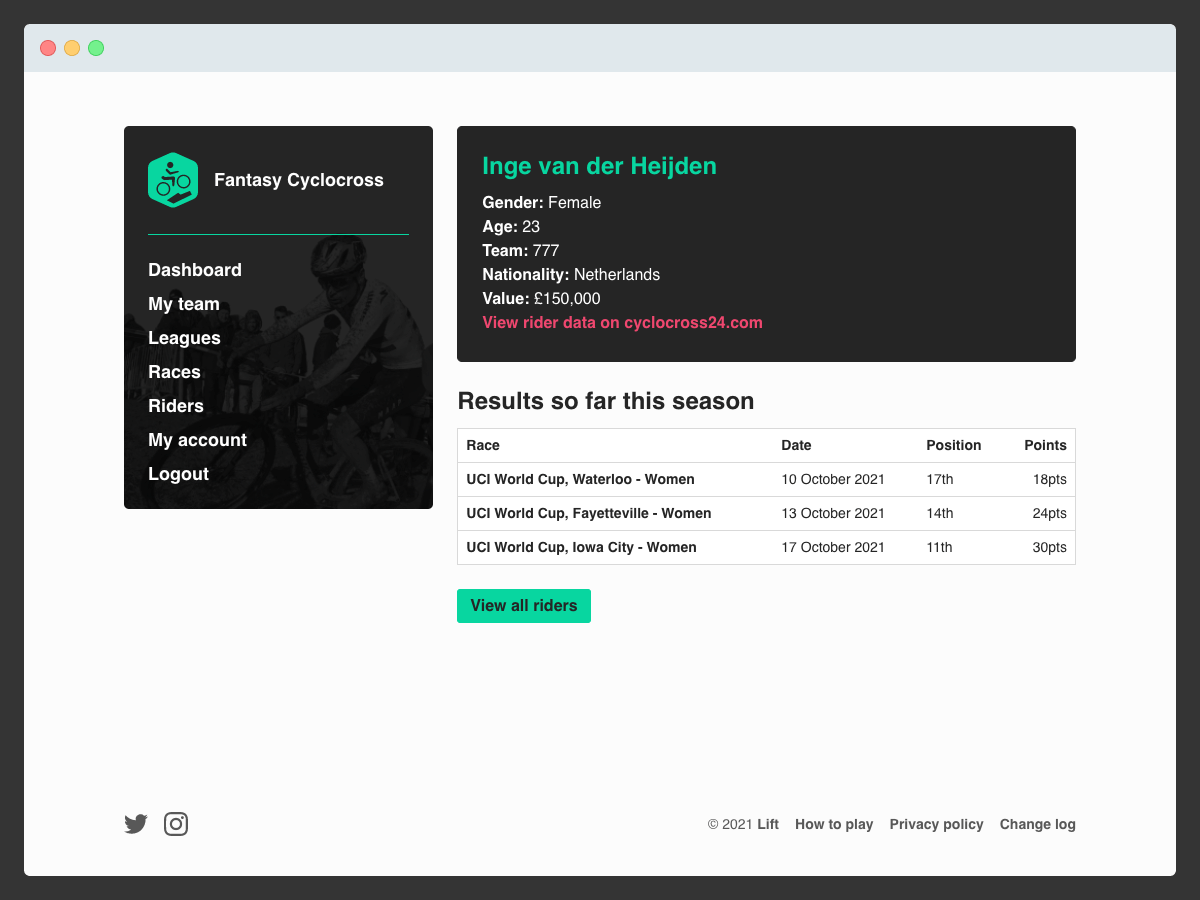Click the View all riders button
1200x900 pixels.
pos(524,606)
